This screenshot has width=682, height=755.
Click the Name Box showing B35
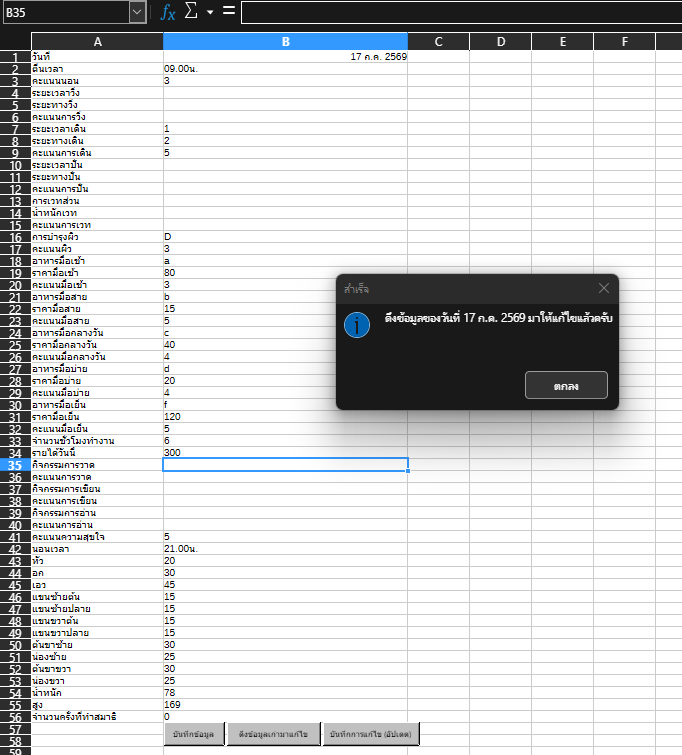pos(66,12)
